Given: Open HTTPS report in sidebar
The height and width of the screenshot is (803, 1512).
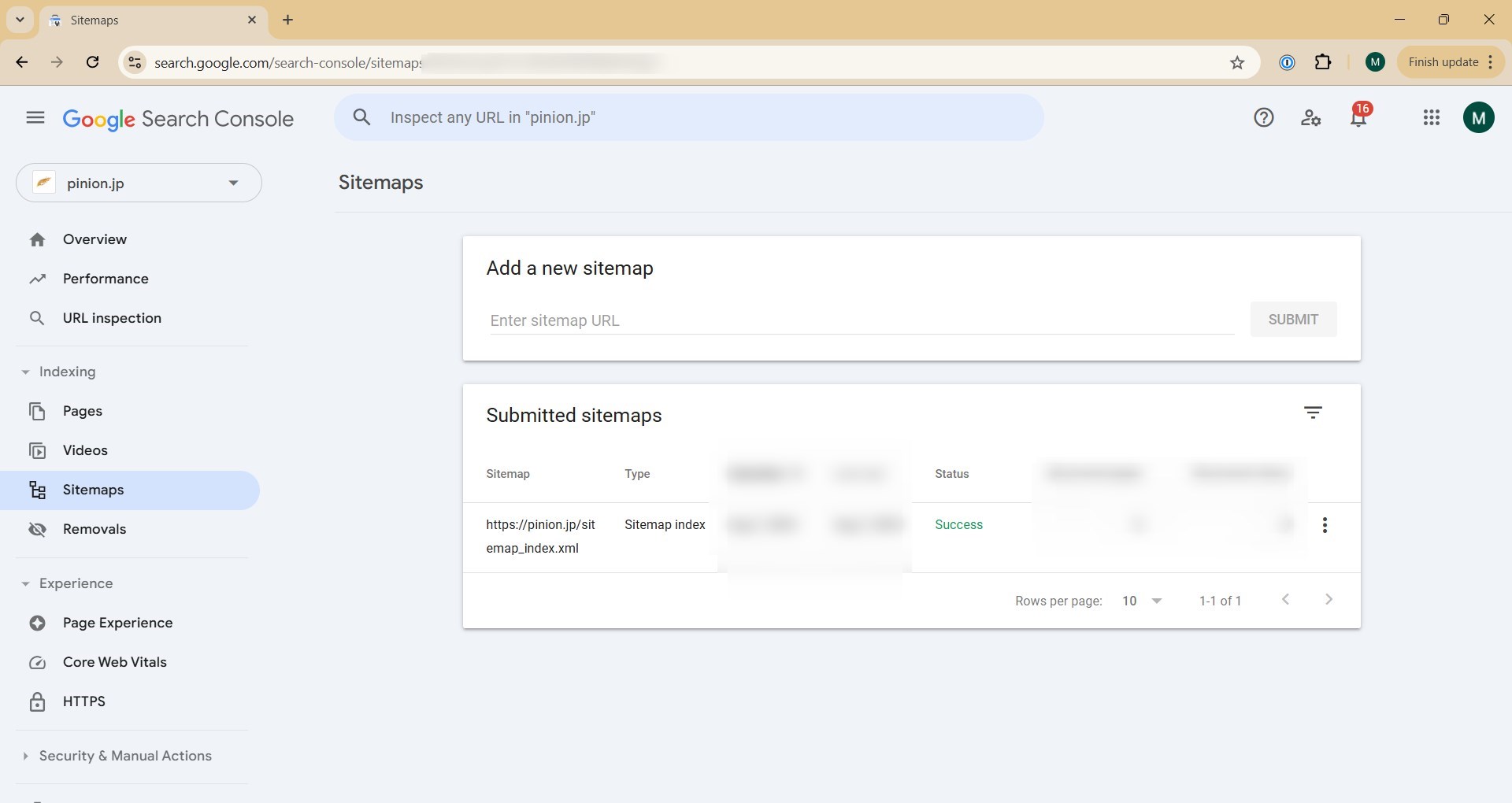Looking at the screenshot, I should (83, 701).
